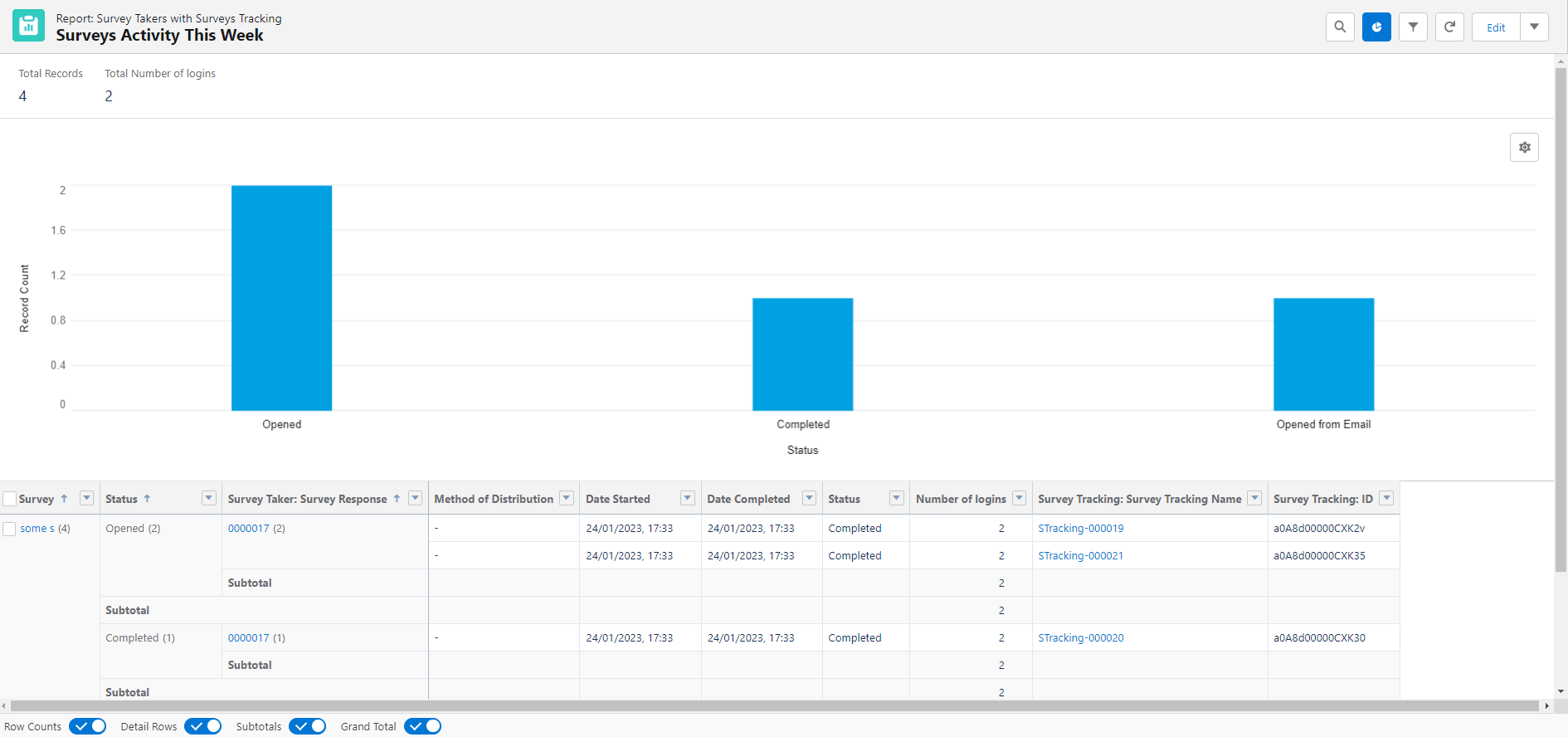The width and height of the screenshot is (1568, 737).
Task: Open the Date Started column dropdown
Action: click(x=687, y=498)
